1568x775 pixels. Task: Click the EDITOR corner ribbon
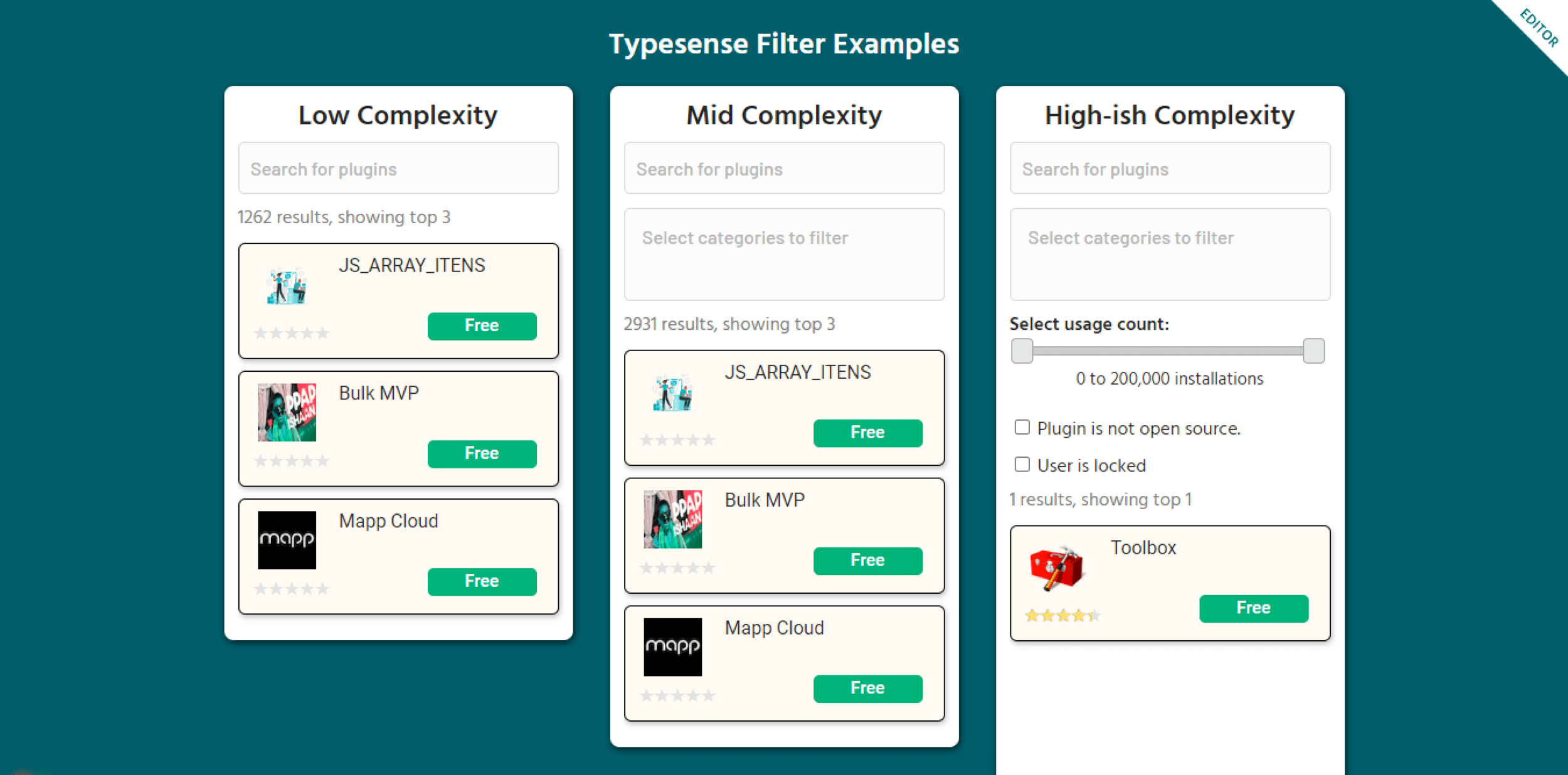pyautogui.click(x=1539, y=28)
